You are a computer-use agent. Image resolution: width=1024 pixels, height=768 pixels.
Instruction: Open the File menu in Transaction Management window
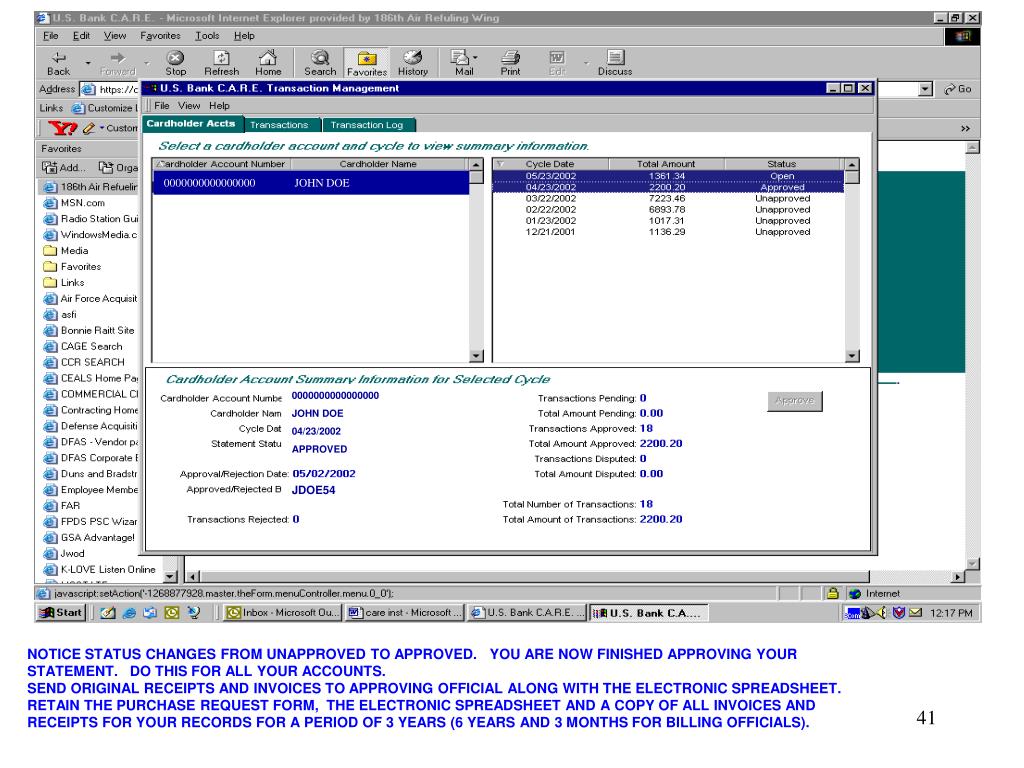[161, 106]
